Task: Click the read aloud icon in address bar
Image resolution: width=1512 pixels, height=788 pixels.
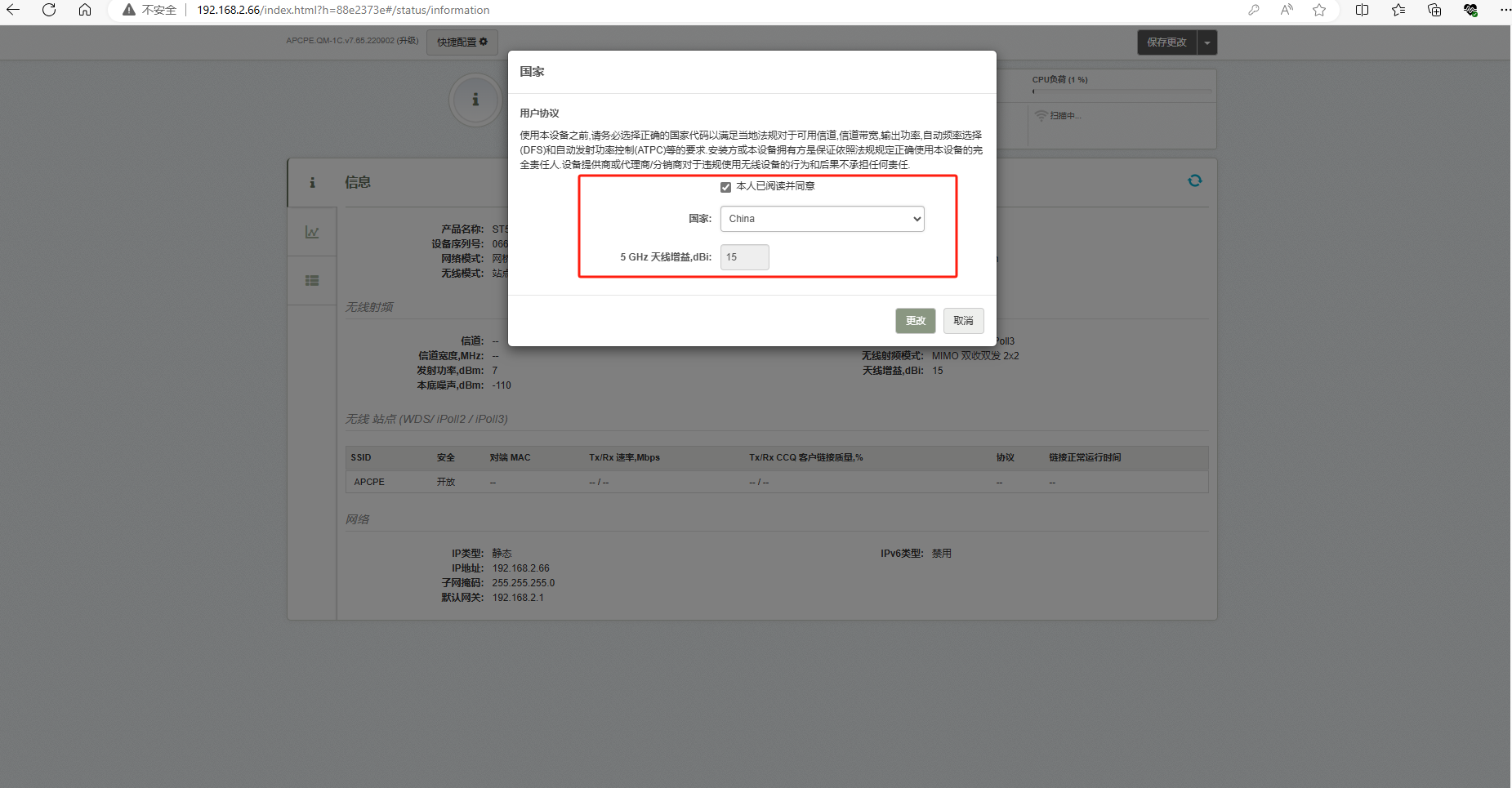Action: click(1287, 10)
